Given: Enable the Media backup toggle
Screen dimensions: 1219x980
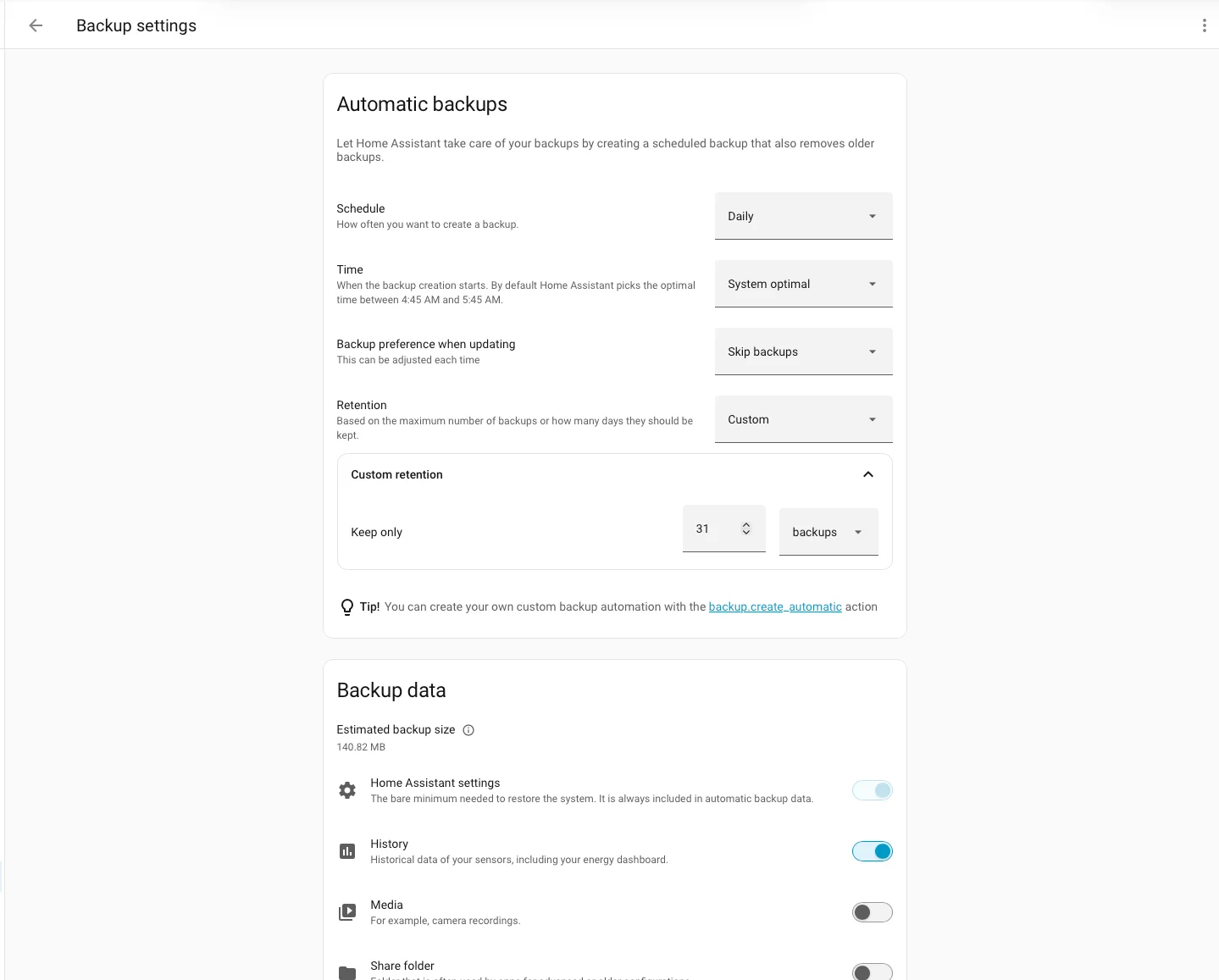Looking at the screenshot, I should coord(873,912).
